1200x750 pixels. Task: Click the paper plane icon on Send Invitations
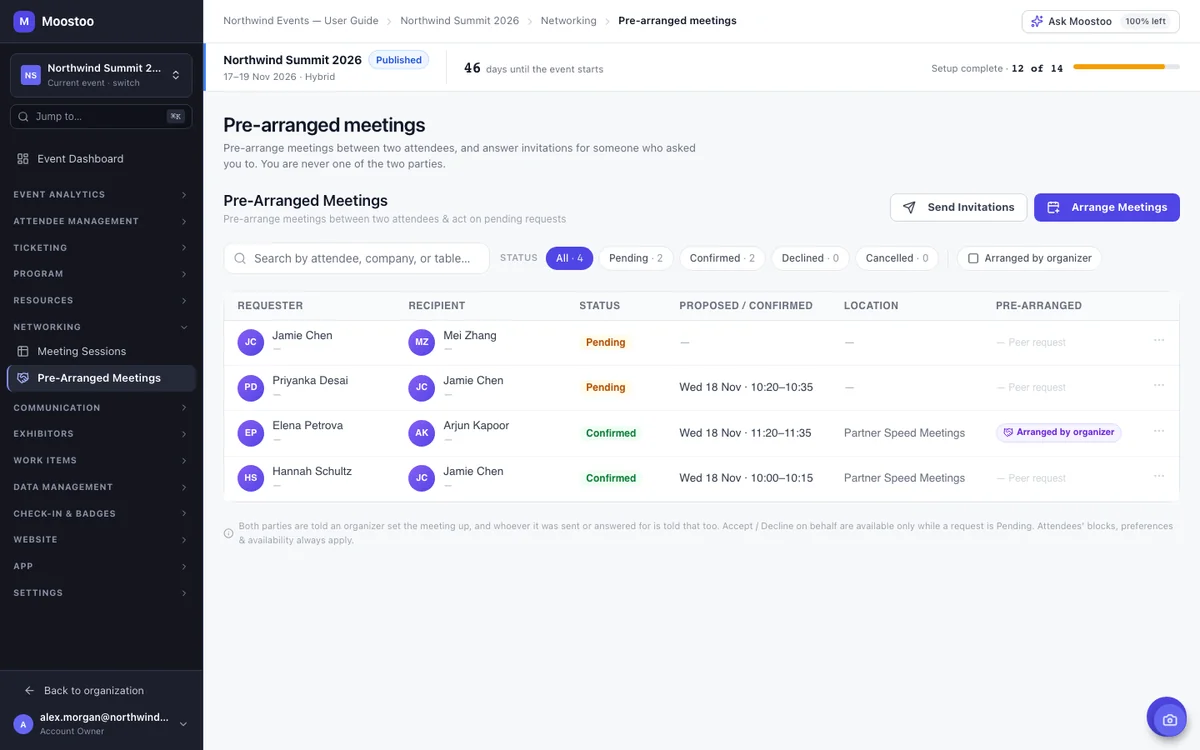[x=909, y=207]
